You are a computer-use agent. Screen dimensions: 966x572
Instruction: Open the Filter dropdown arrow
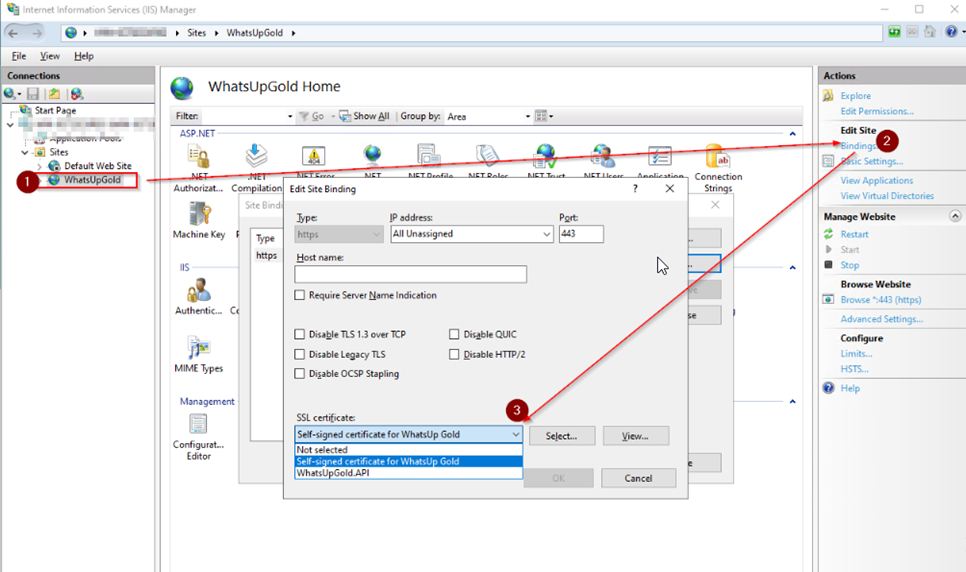click(x=290, y=116)
